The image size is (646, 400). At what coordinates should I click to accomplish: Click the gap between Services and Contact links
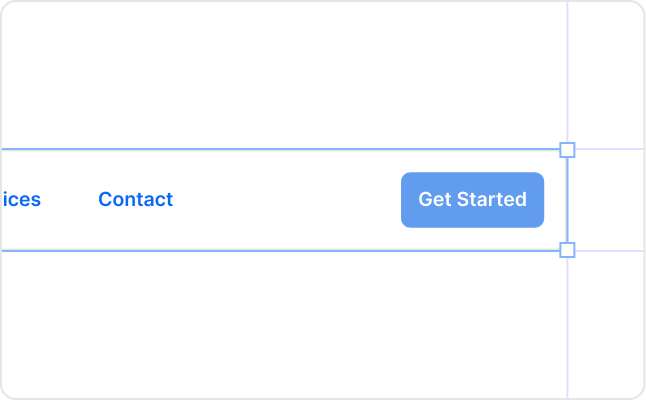(69, 200)
